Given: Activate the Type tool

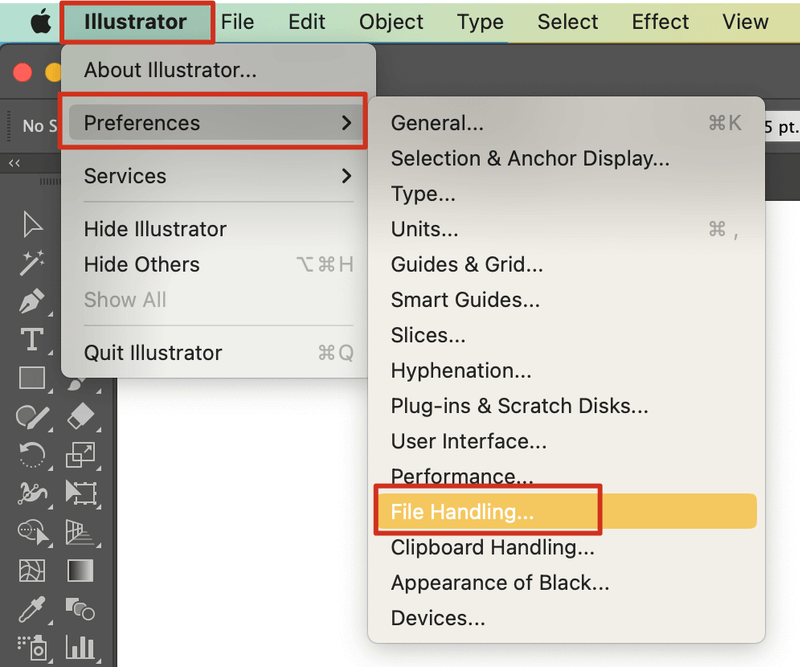Looking at the screenshot, I should coord(30,337).
